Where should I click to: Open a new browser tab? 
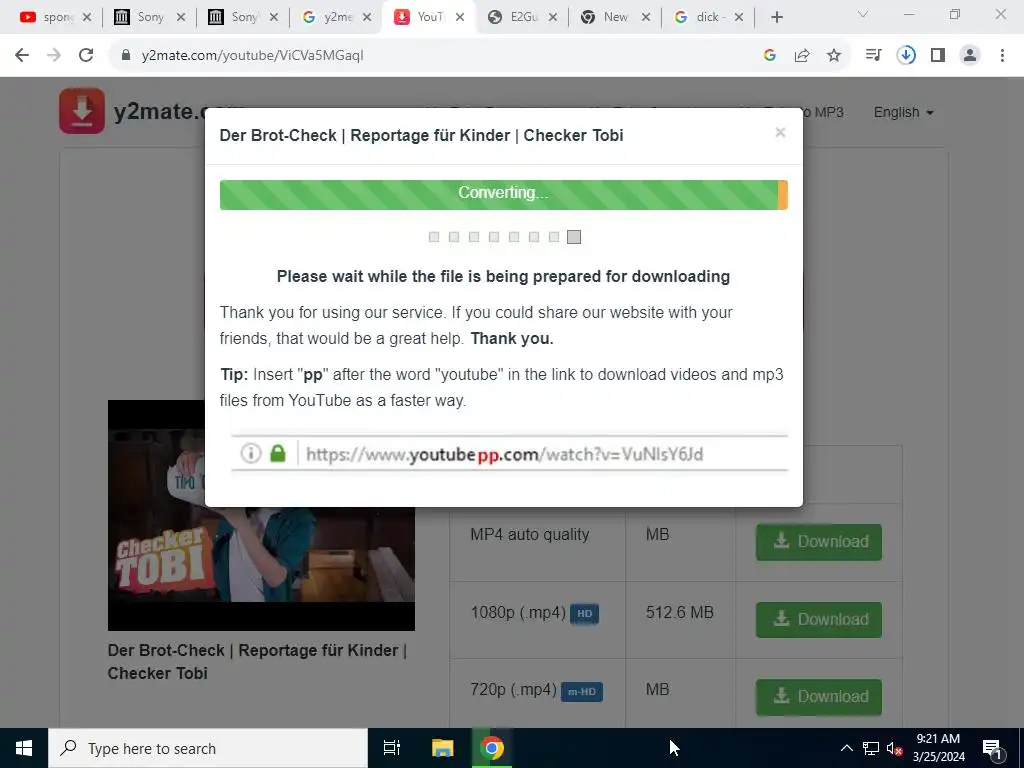776,18
